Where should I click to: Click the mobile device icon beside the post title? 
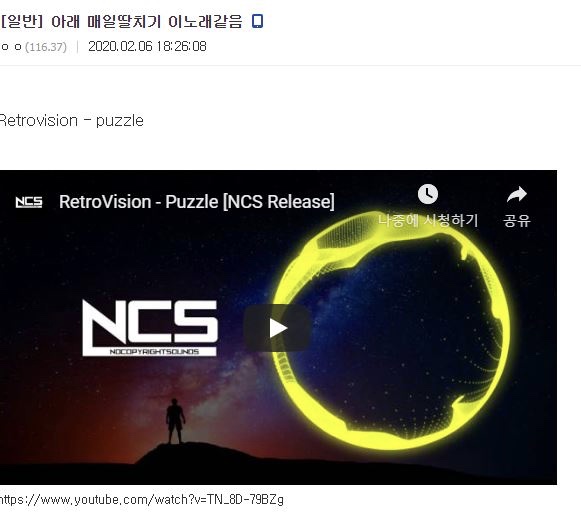[257, 21]
